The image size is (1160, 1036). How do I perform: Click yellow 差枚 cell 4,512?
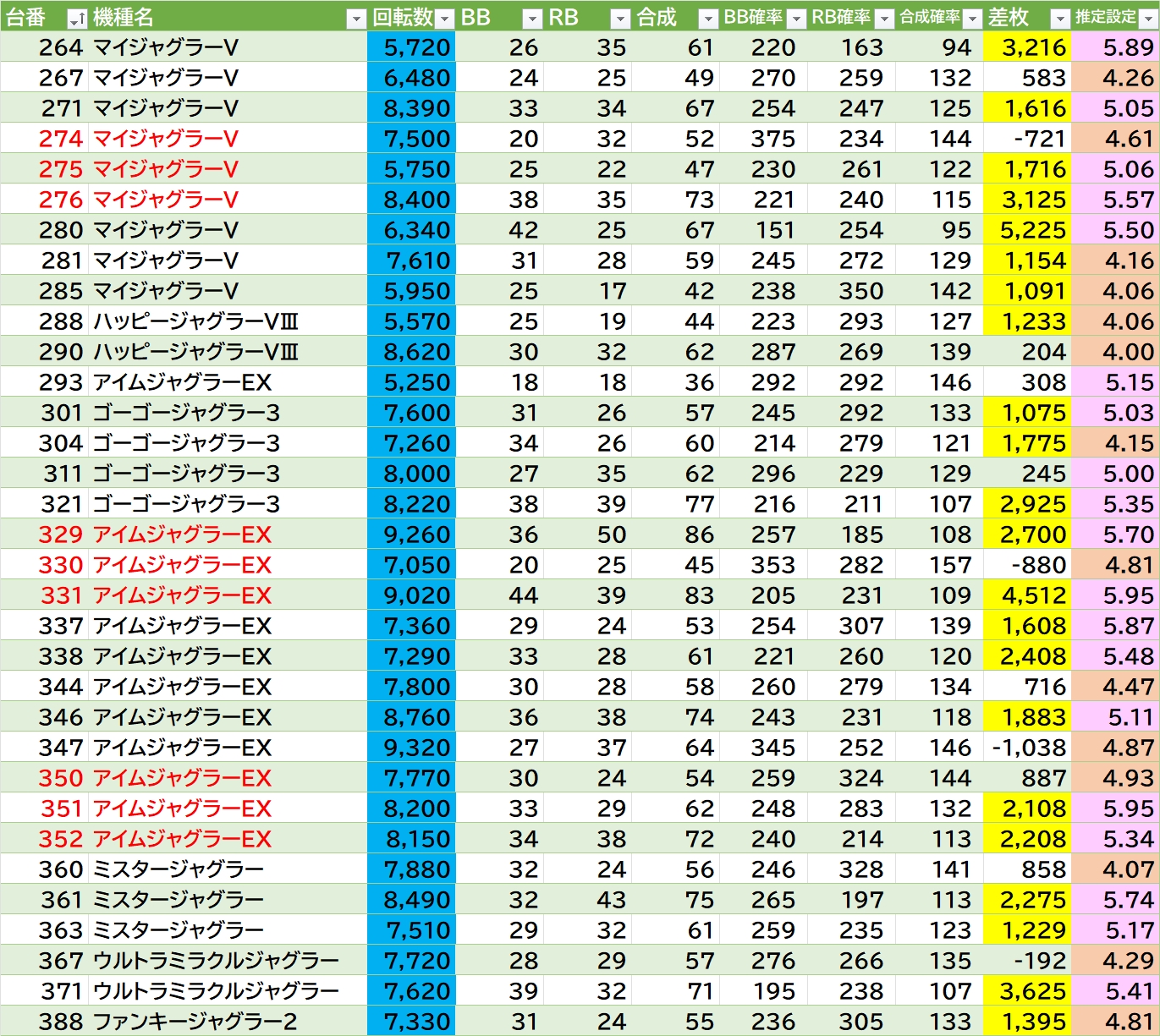pyautogui.click(x=1027, y=595)
